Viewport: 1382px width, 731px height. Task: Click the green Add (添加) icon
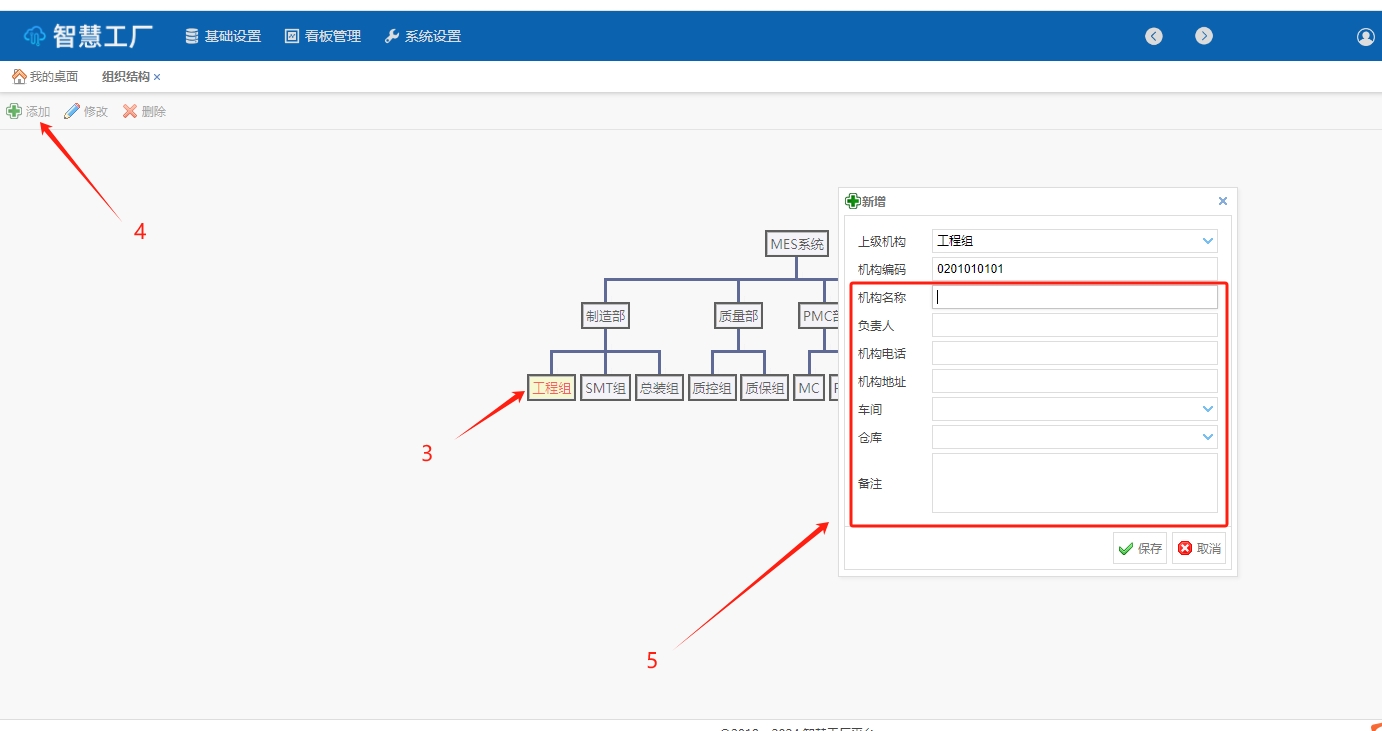click(x=14, y=112)
